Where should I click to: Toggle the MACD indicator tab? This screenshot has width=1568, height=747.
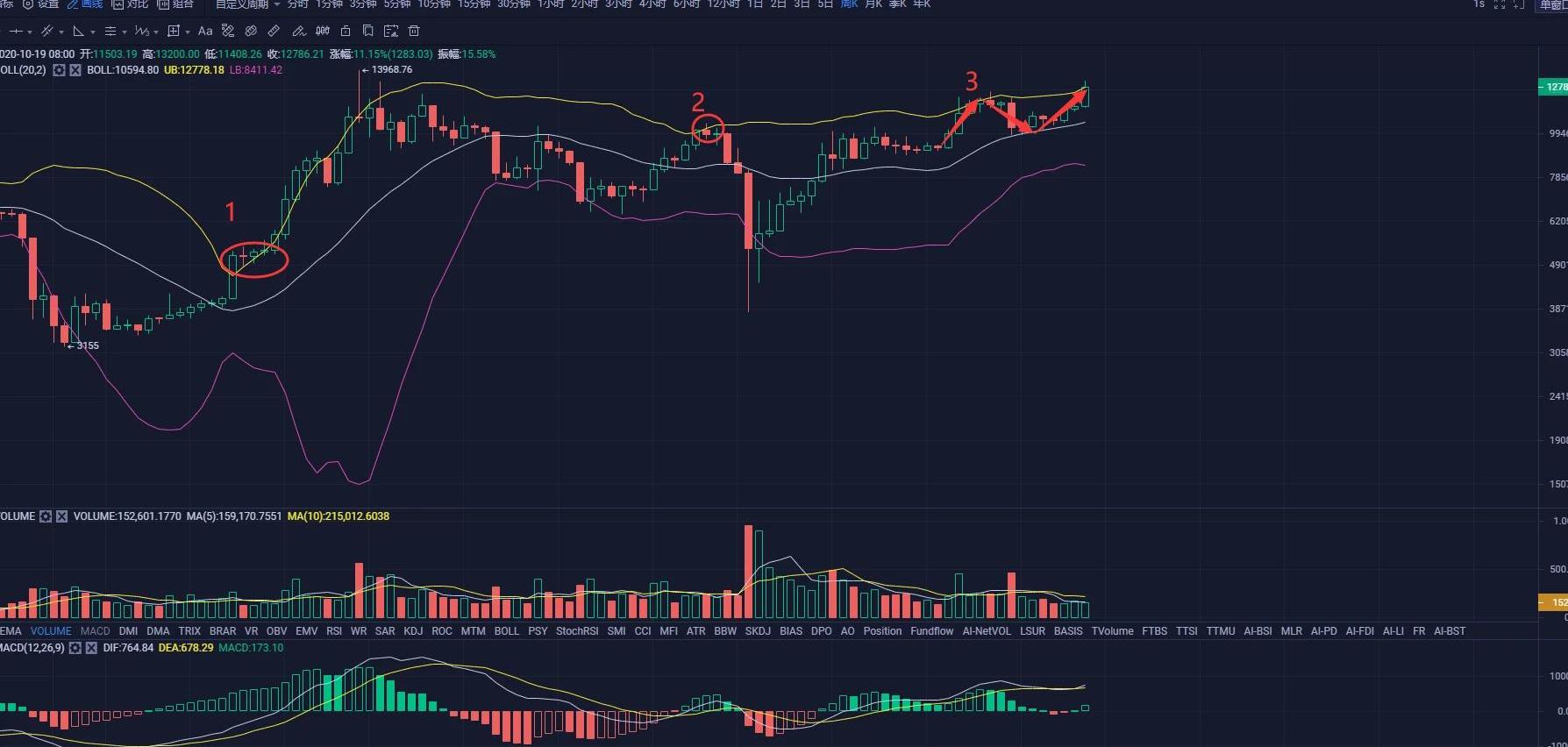[96, 631]
